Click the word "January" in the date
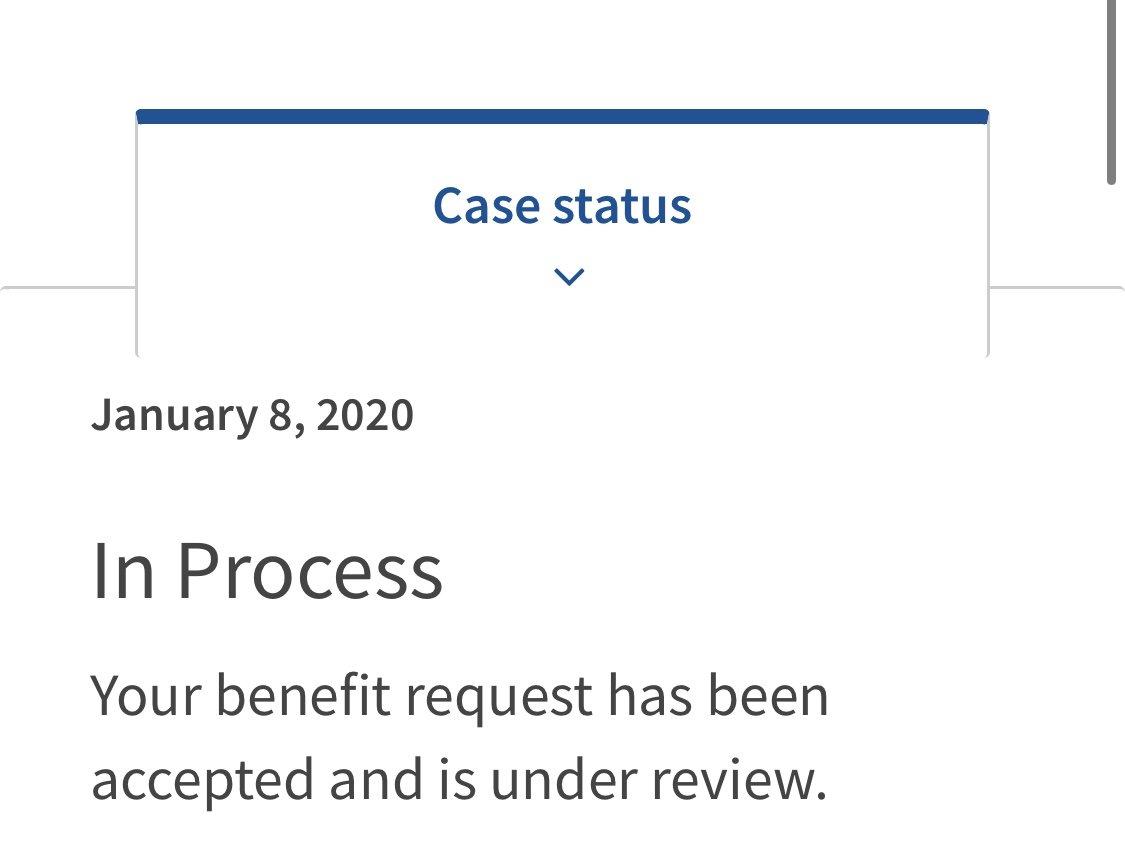This screenshot has height=859, width=1125. click(174, 417)
